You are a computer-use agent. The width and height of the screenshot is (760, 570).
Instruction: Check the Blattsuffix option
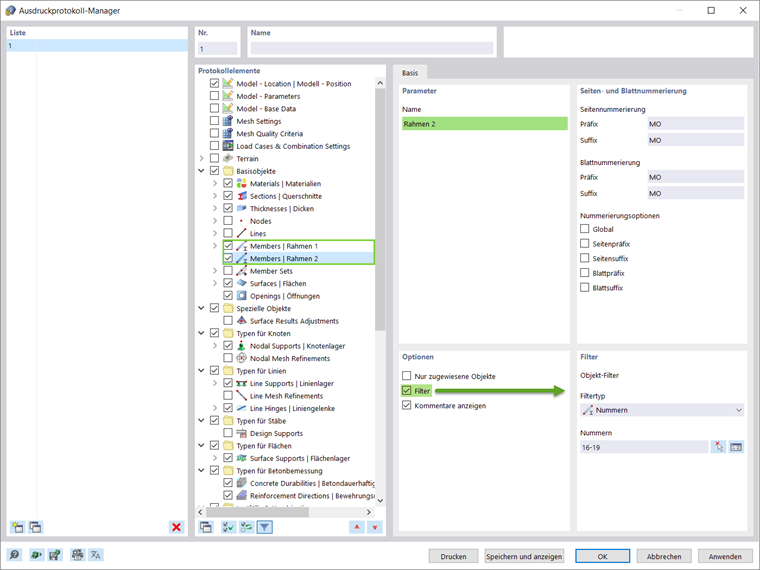pyautogui.click(x=585, y=287)
